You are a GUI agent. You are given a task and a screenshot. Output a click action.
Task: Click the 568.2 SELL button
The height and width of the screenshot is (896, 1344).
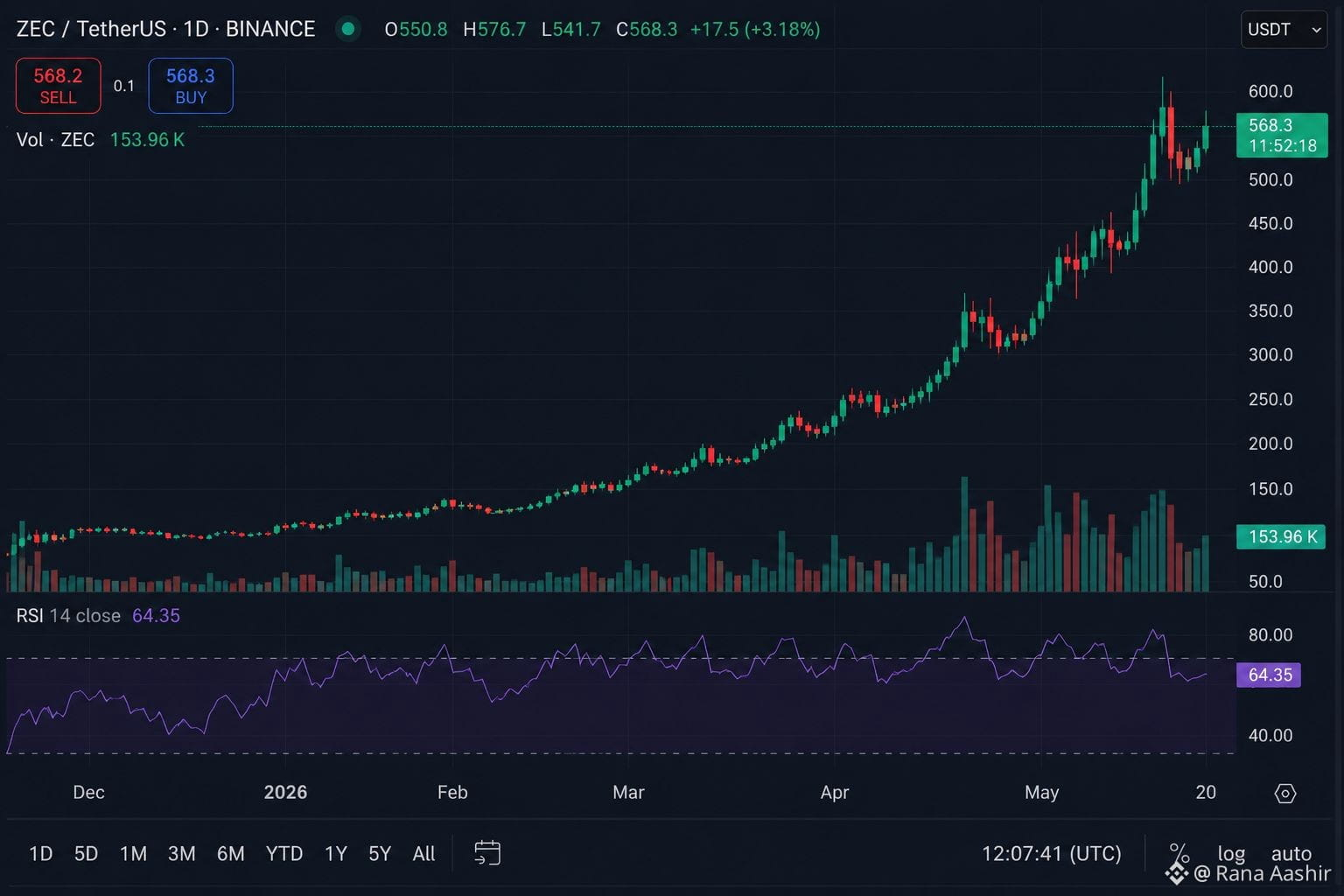[x=58, y=86]
